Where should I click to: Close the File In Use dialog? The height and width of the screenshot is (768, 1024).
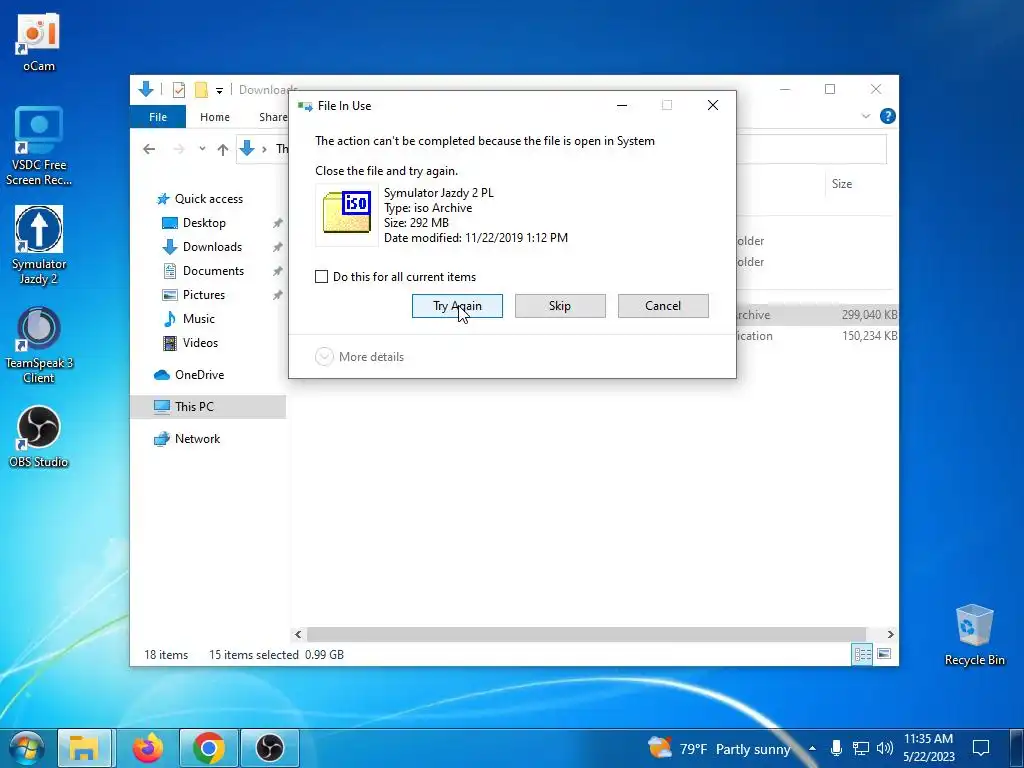coord(712,105)
